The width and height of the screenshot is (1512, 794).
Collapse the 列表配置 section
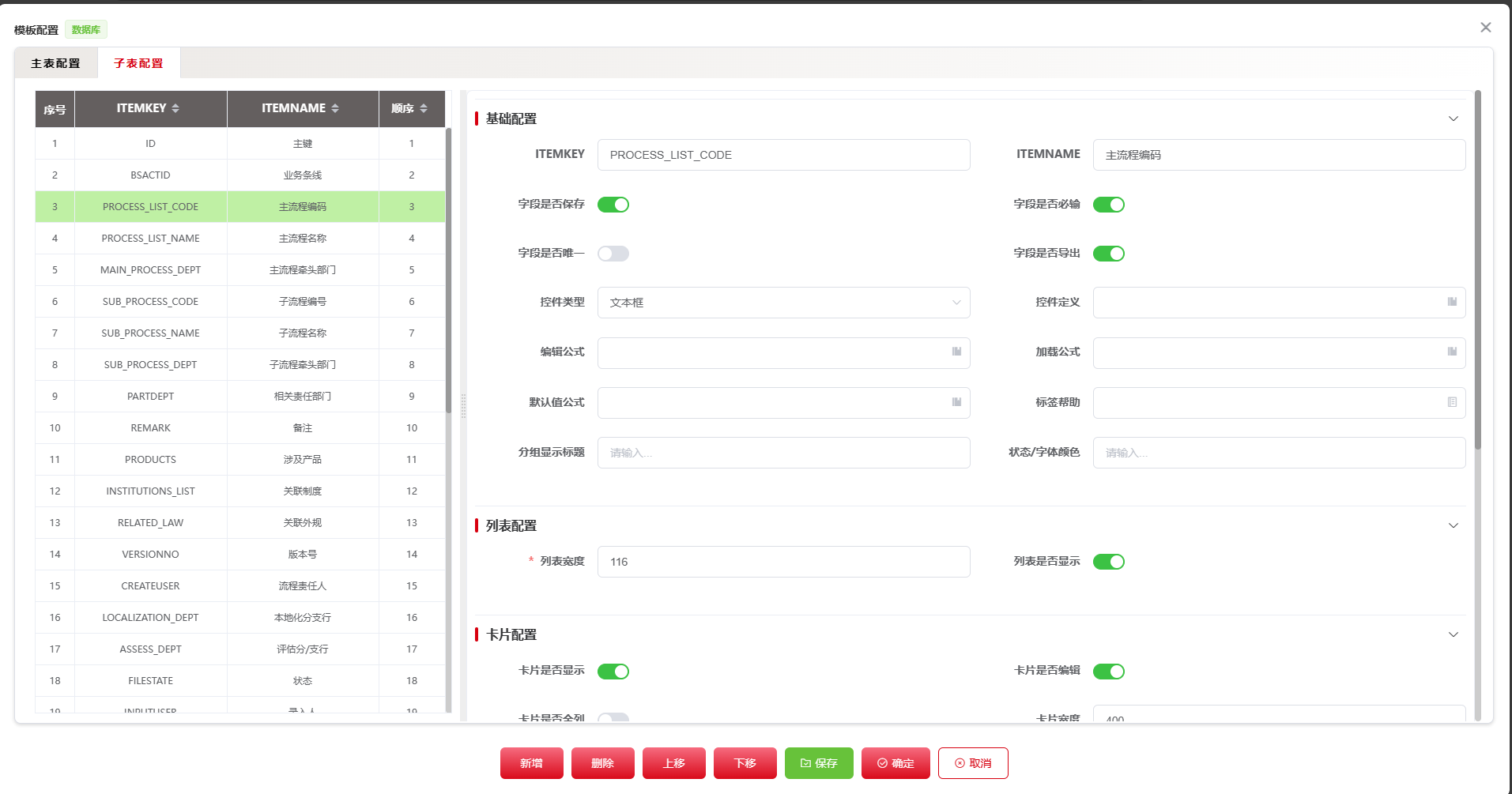coord(1453,525)
